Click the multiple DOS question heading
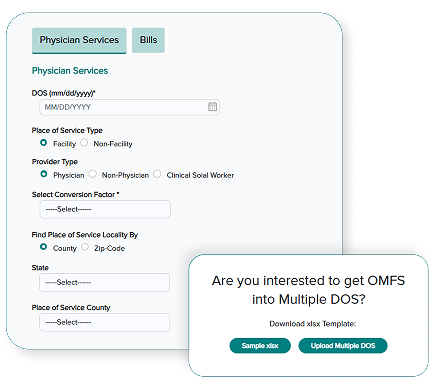This screenshot has height=387, width=434. (x=308, y=290)
